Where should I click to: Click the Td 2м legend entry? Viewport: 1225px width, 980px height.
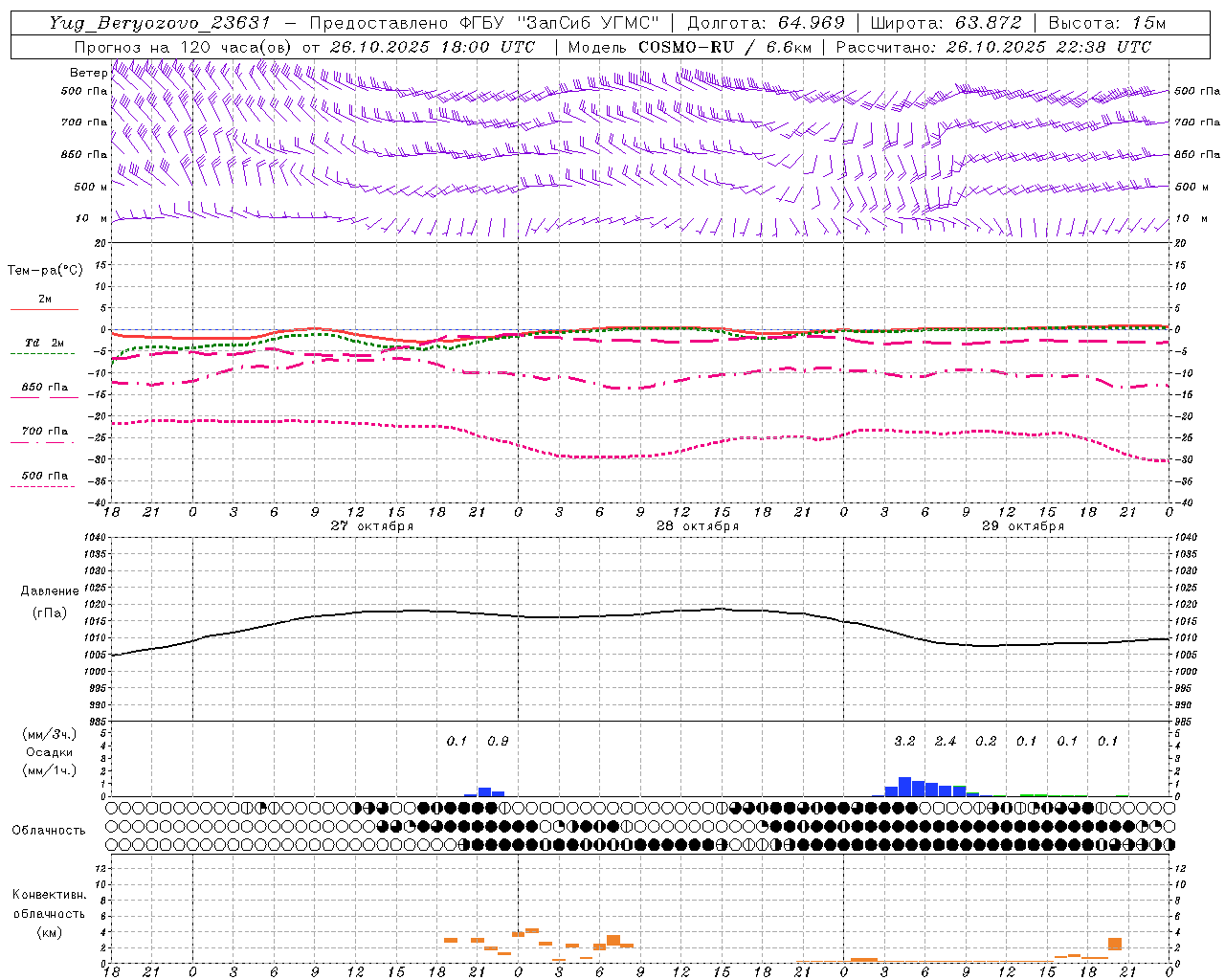pos(45,343)
